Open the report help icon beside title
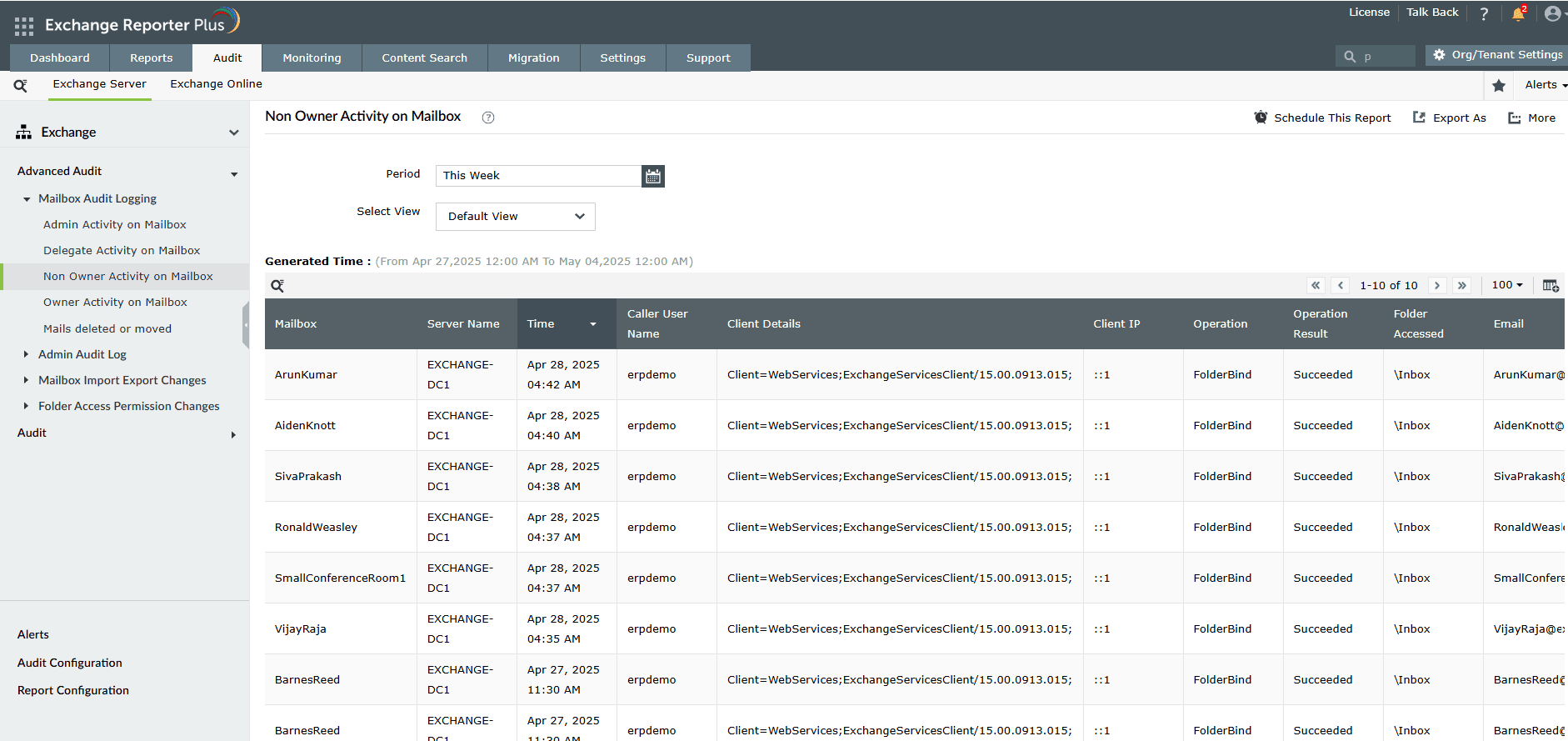1568x741 pixels. point(488,118)
